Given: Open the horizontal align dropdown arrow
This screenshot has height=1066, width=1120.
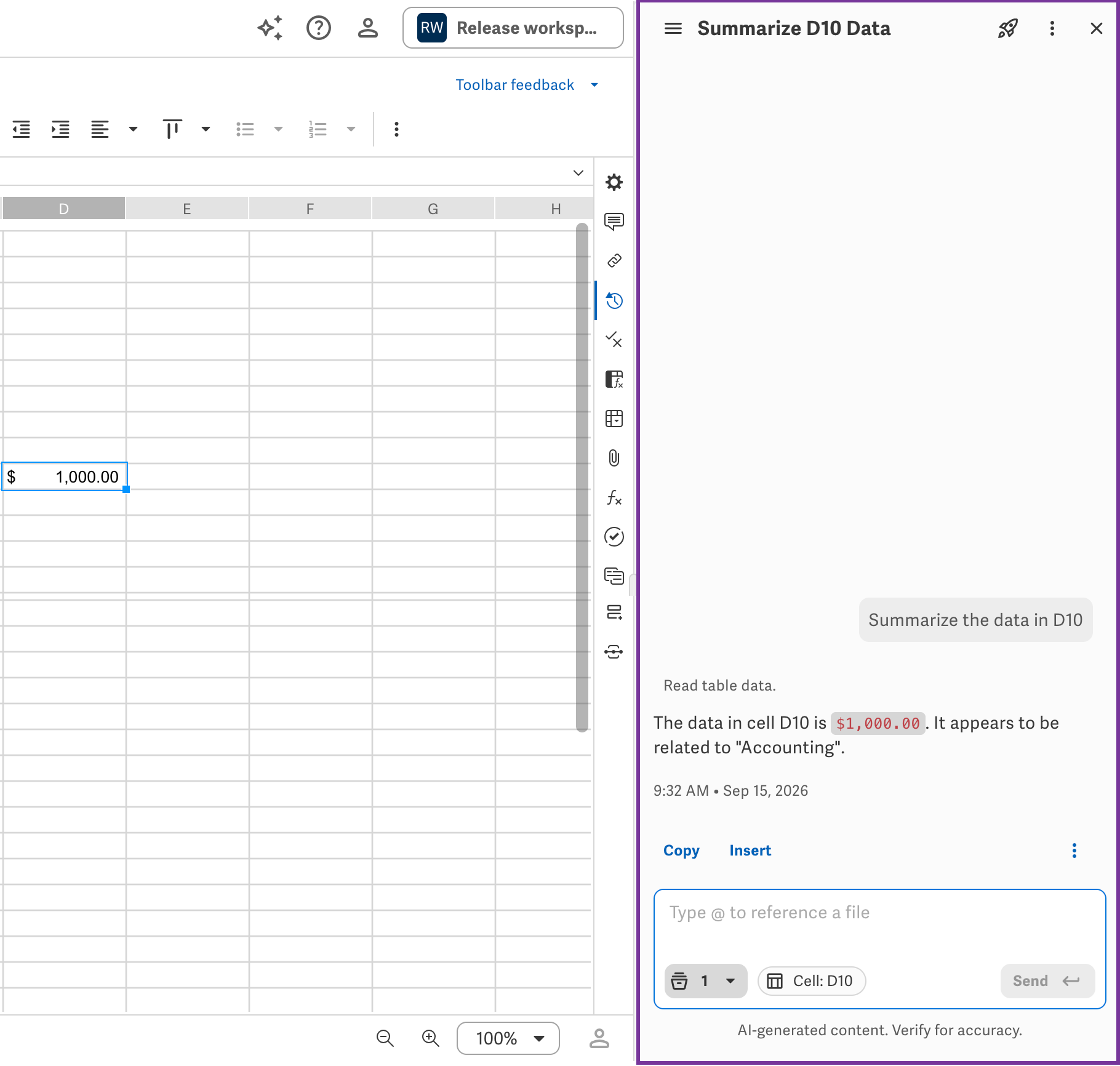Looking at the screenshot, I should click(x=133, y=129).
